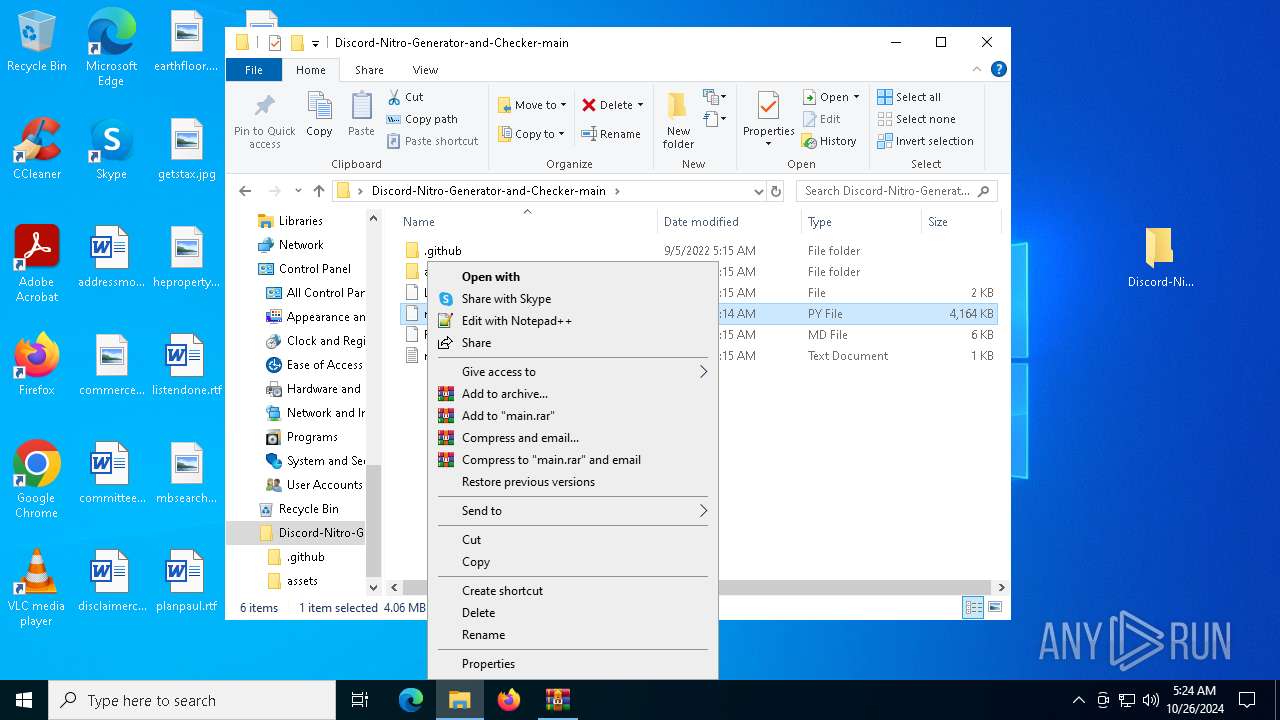Select the .github folder row

coord(698,251)
